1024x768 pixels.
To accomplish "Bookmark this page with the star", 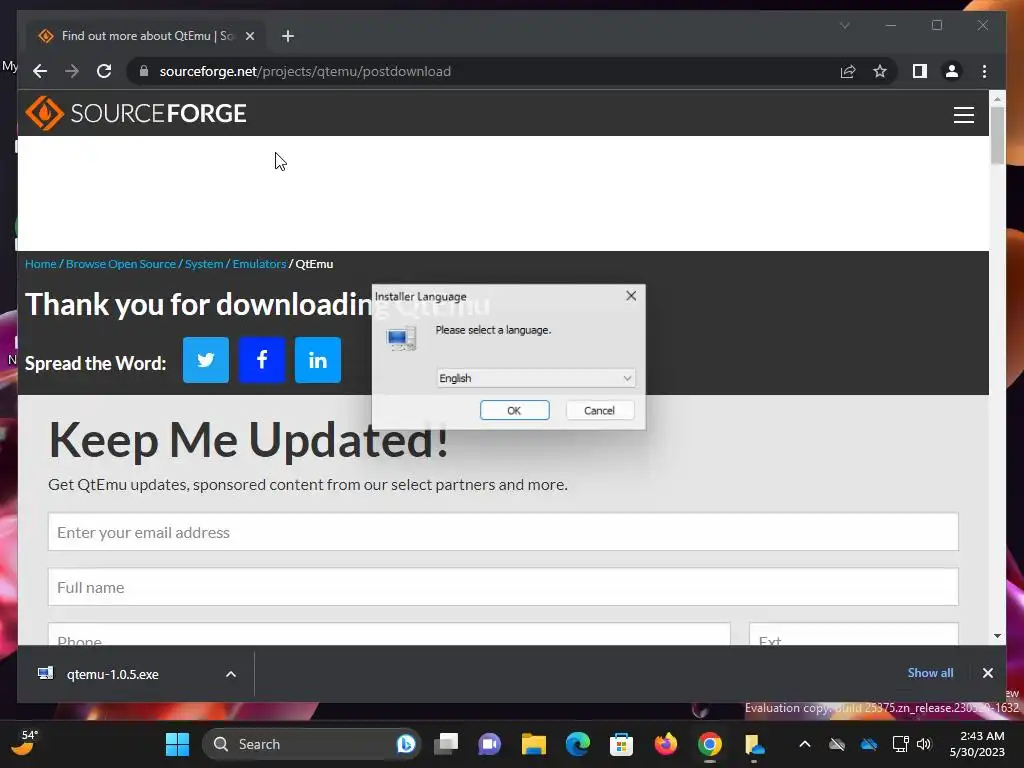I will tap(880, 71).
